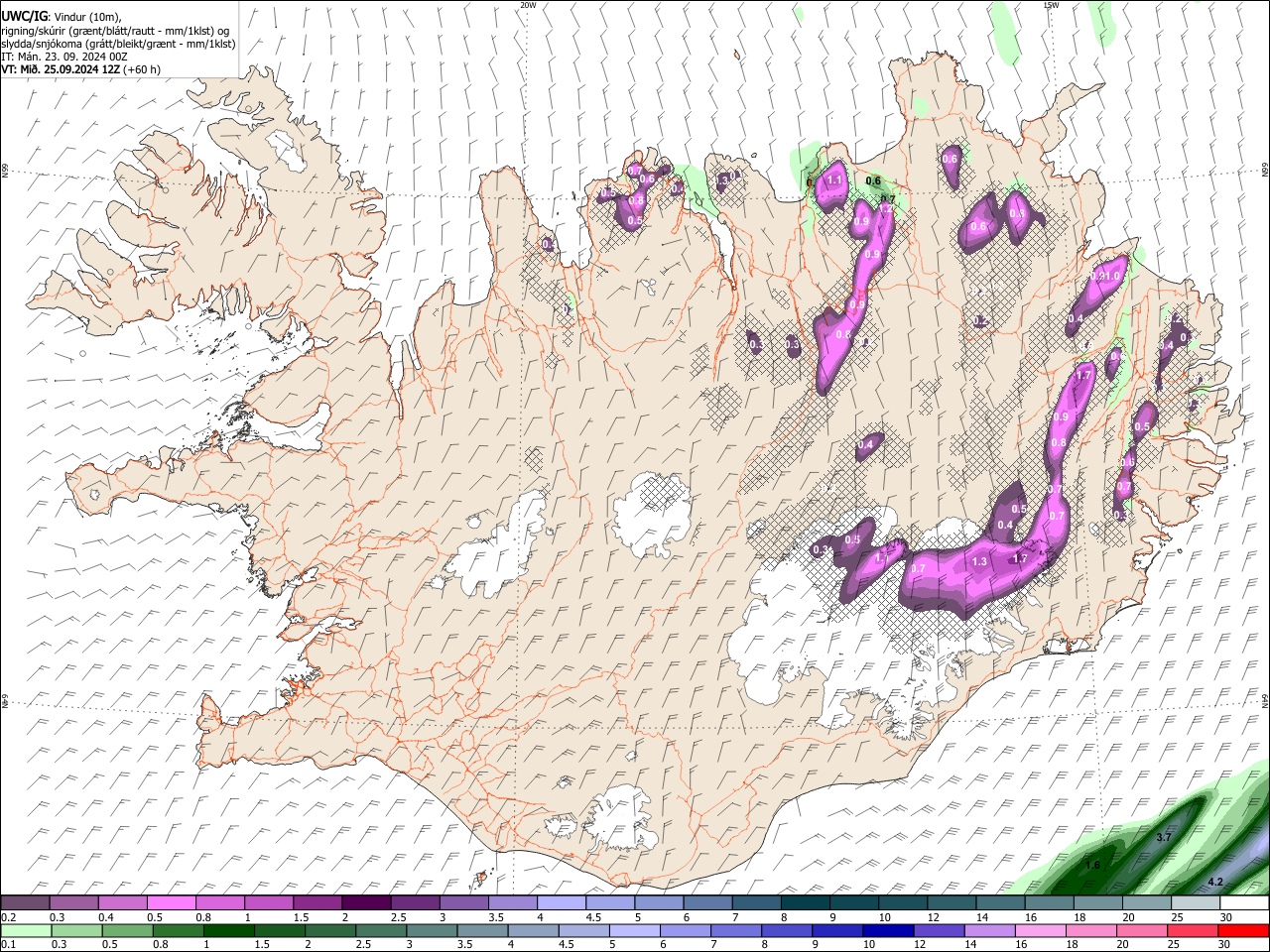Select the violet 12–14 swatch in lower legend

click(x=939, y=930)
